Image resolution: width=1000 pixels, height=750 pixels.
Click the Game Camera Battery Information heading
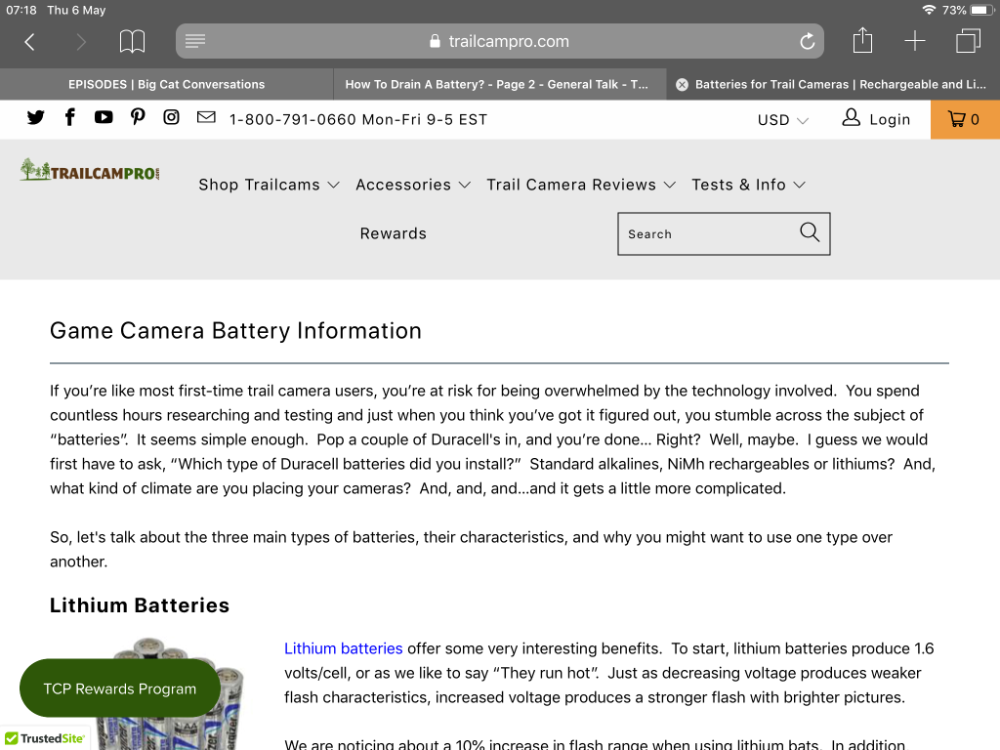click(235, 331)
